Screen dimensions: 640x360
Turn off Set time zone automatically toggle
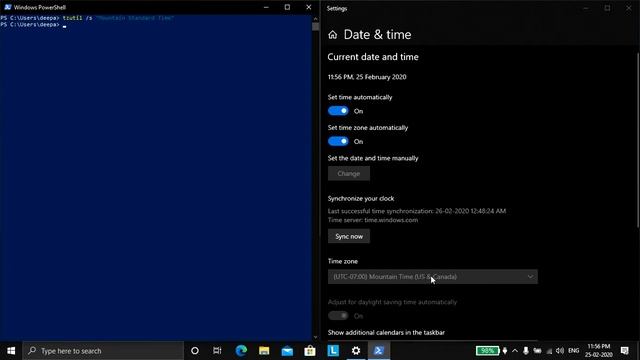pyautogui.click(x=338, y=141)
